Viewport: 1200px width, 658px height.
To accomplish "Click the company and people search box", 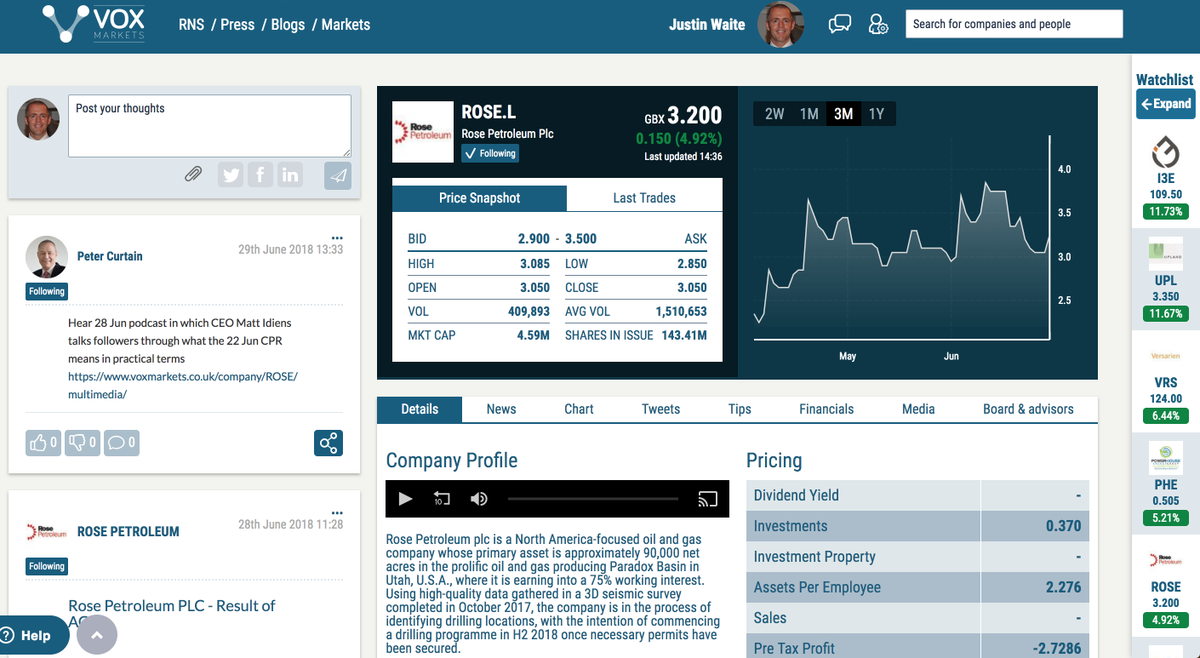I will coord(1014,24).
